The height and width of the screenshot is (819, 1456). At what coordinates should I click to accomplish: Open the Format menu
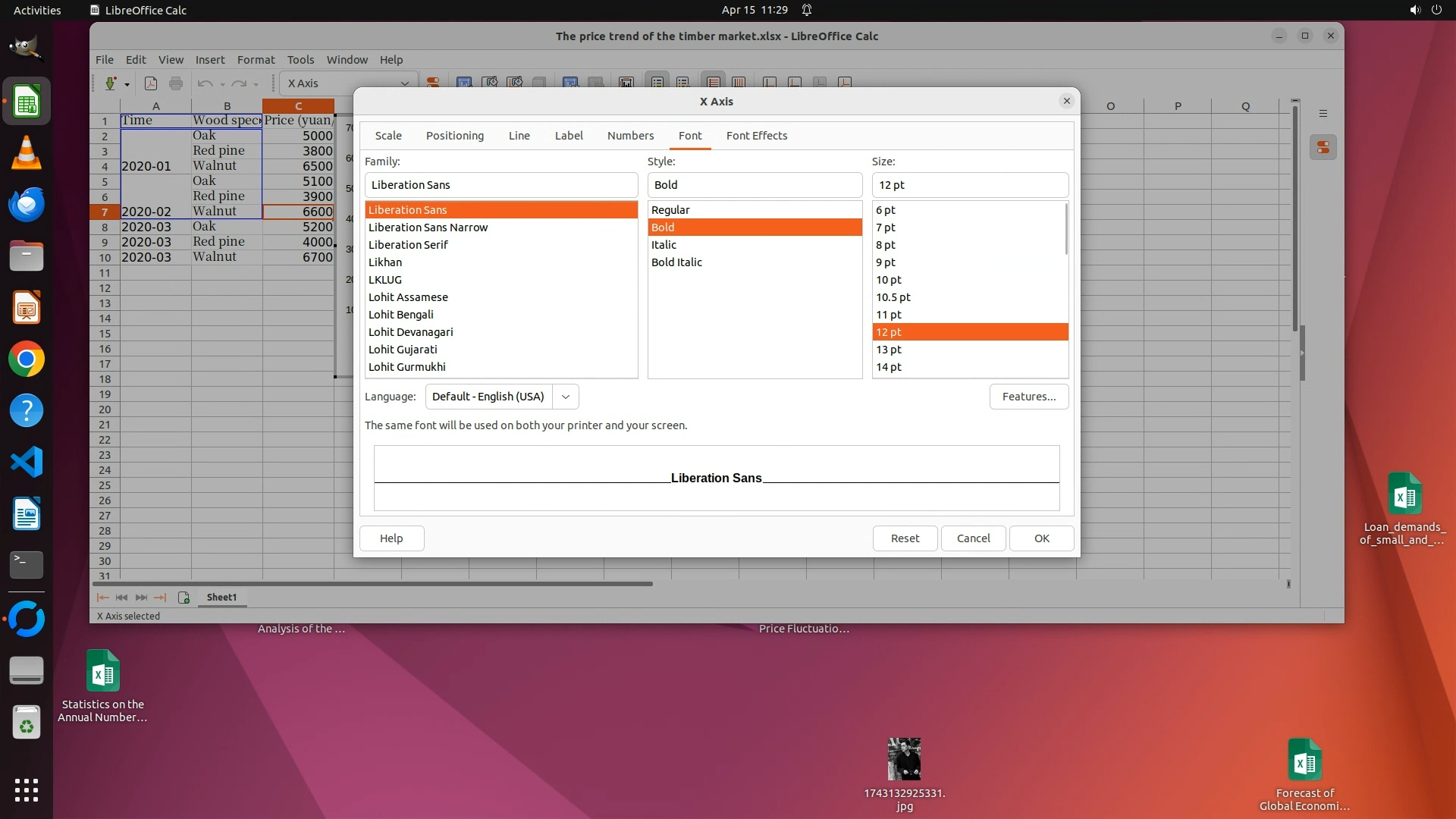256,60
